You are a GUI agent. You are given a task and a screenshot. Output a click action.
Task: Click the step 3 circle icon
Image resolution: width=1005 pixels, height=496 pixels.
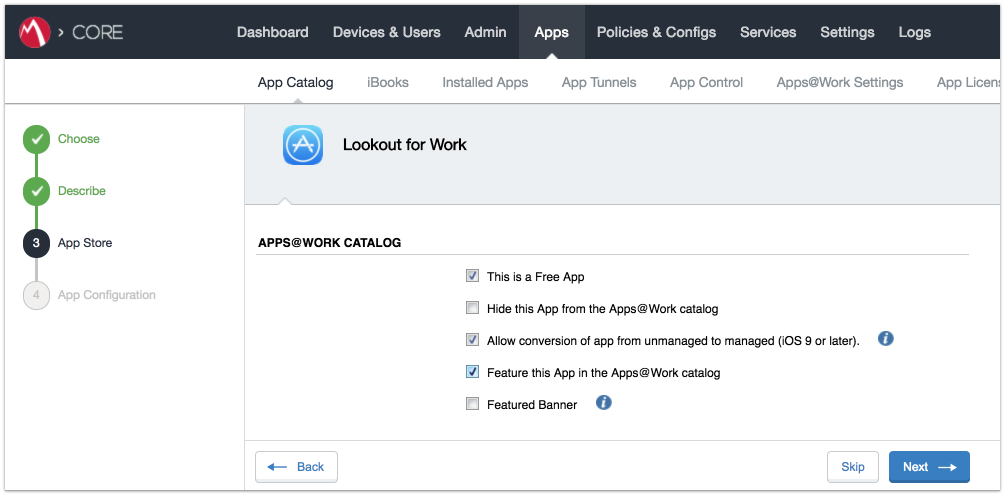coord(37,244)
